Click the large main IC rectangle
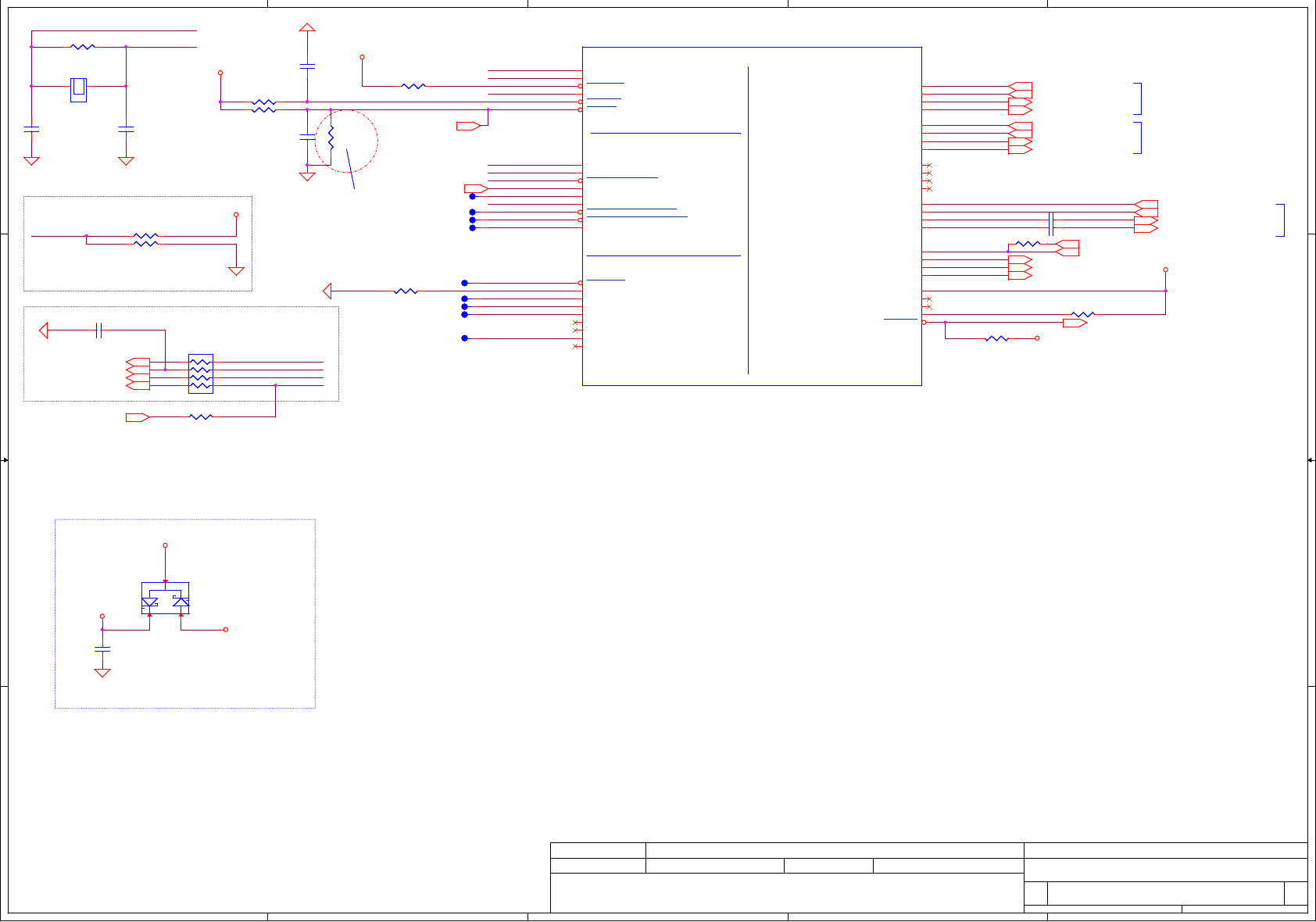 pos(752,216)
